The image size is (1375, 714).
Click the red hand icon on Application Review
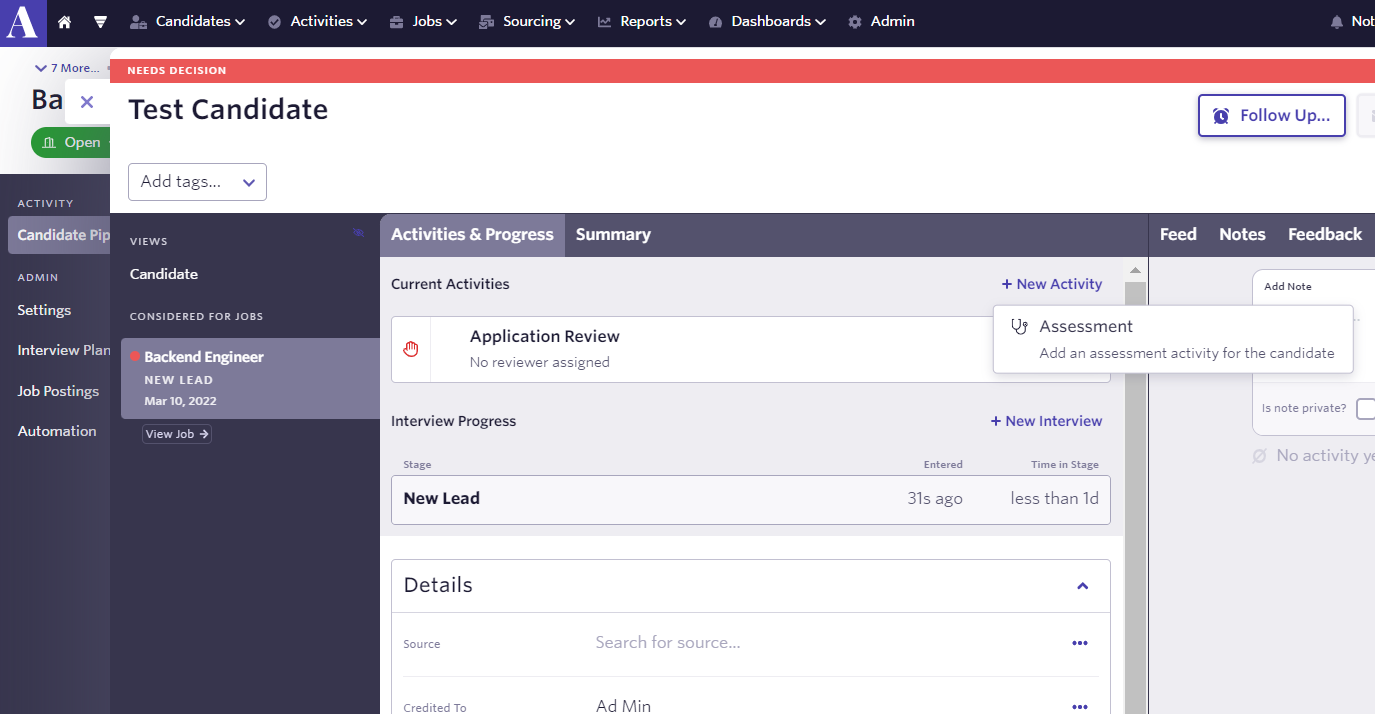[x=411, y=349]
